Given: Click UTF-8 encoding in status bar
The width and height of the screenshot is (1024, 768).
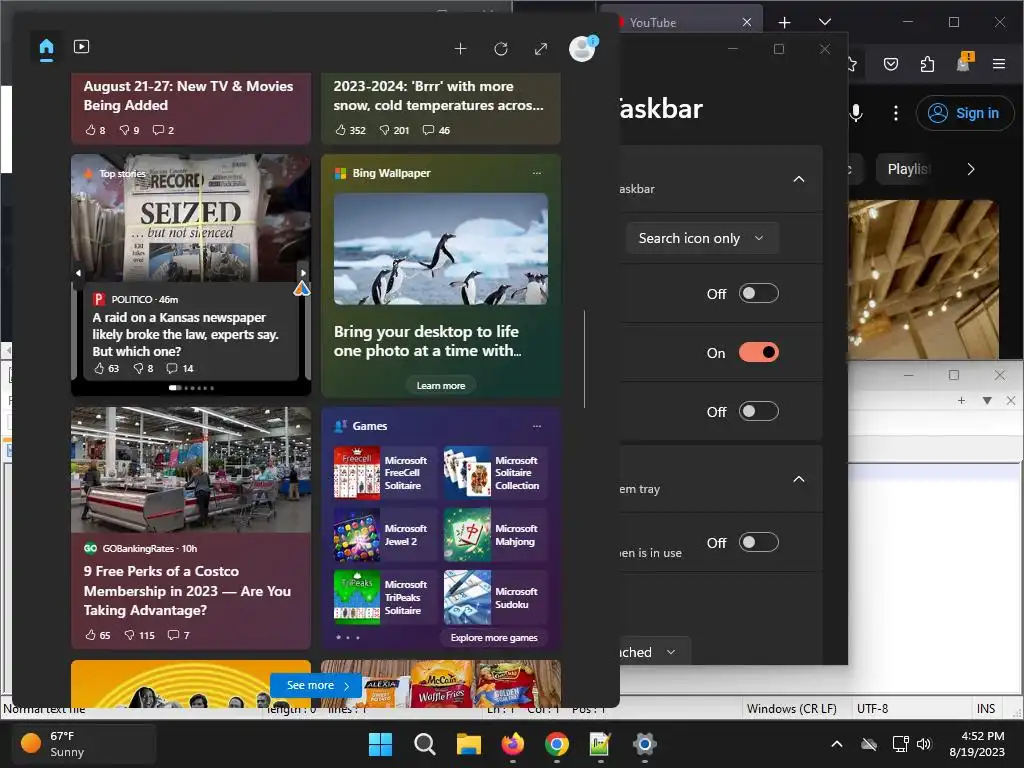Looking at the screenshot, I should tap(872, 709).
